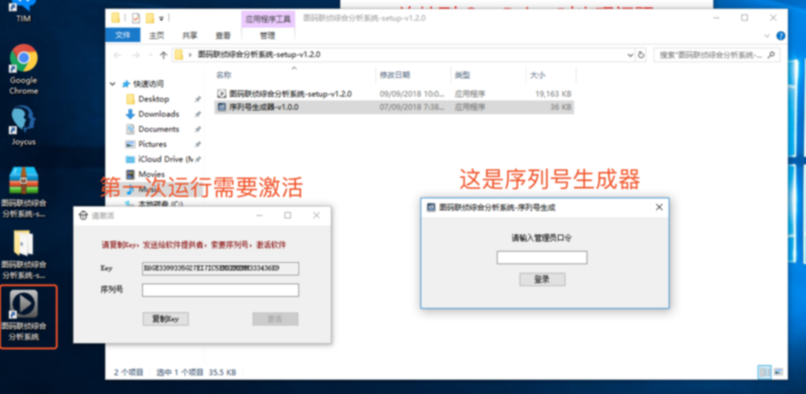Close the 请激活 activation dialog
Image resolution: width=806 pixels, height=394 pixels.
316,216
